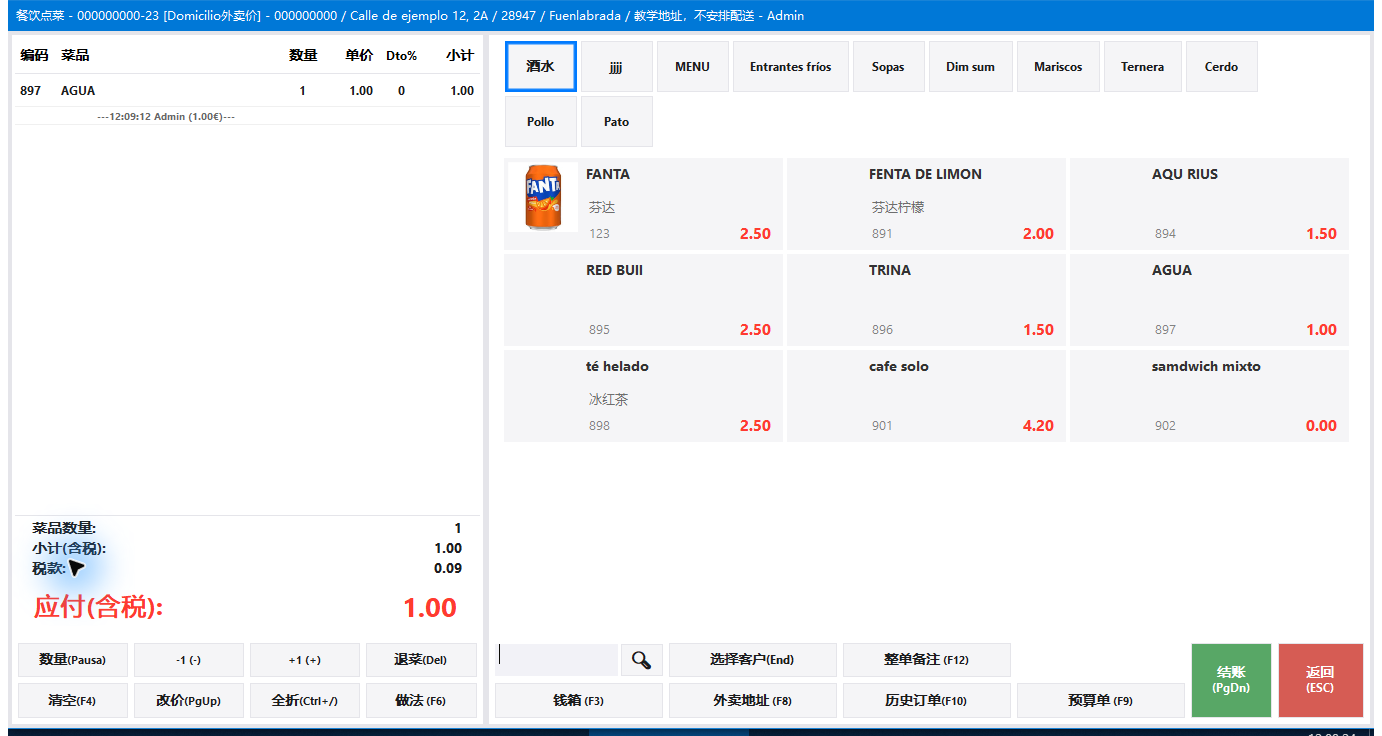Add FENTA DE LIMON to the order
Viewport: 1382px width, 736px height.
(x=926, y=204)
